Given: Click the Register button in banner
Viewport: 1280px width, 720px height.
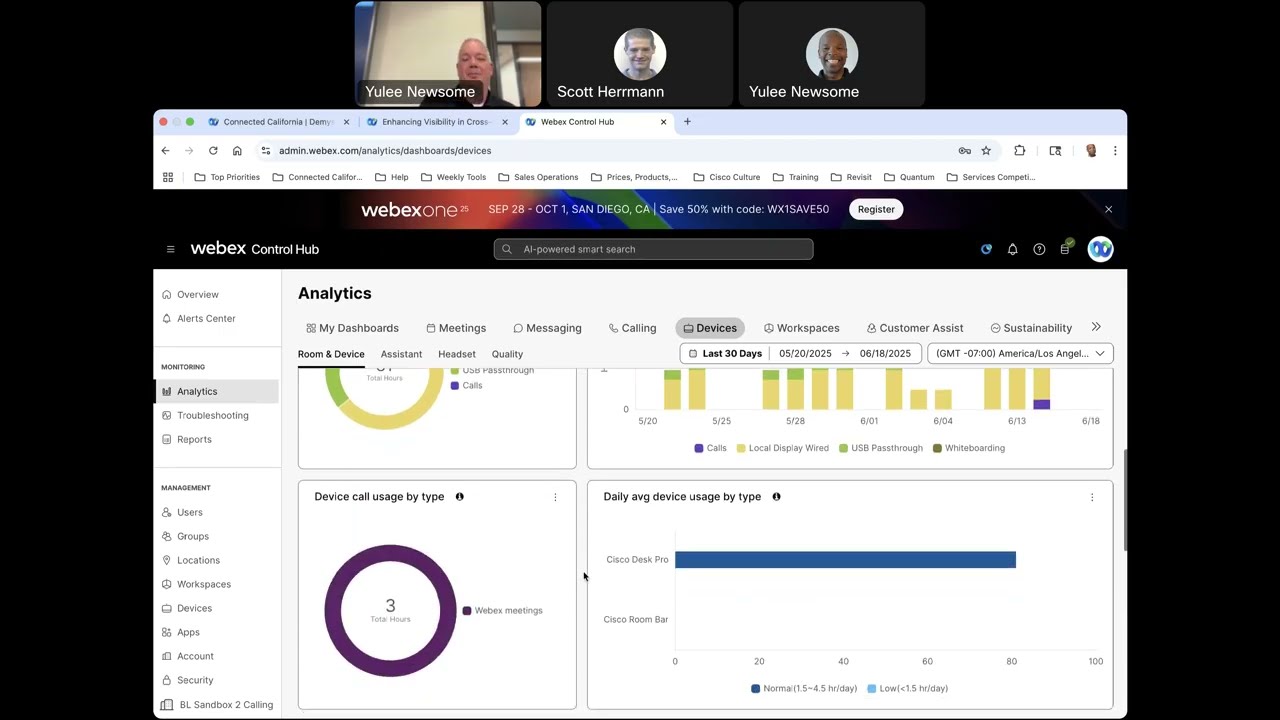Looking at the screenshot, I should (x=876, y=209).
